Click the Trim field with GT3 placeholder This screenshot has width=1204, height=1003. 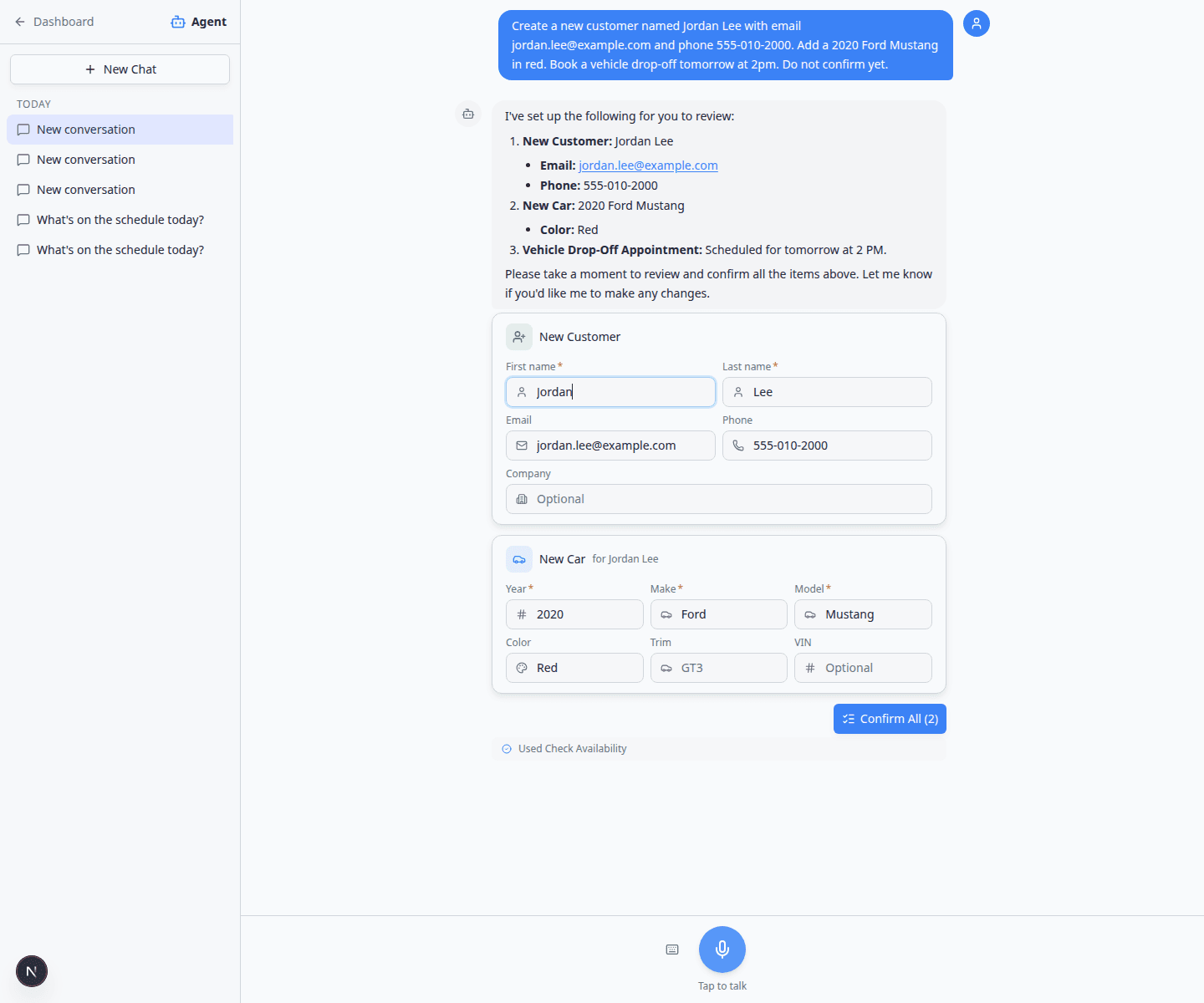[x=719, y=668]
